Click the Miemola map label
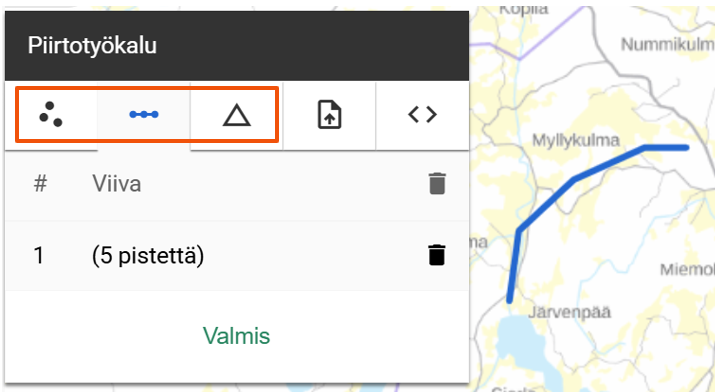715x392 pixels. 687,270
